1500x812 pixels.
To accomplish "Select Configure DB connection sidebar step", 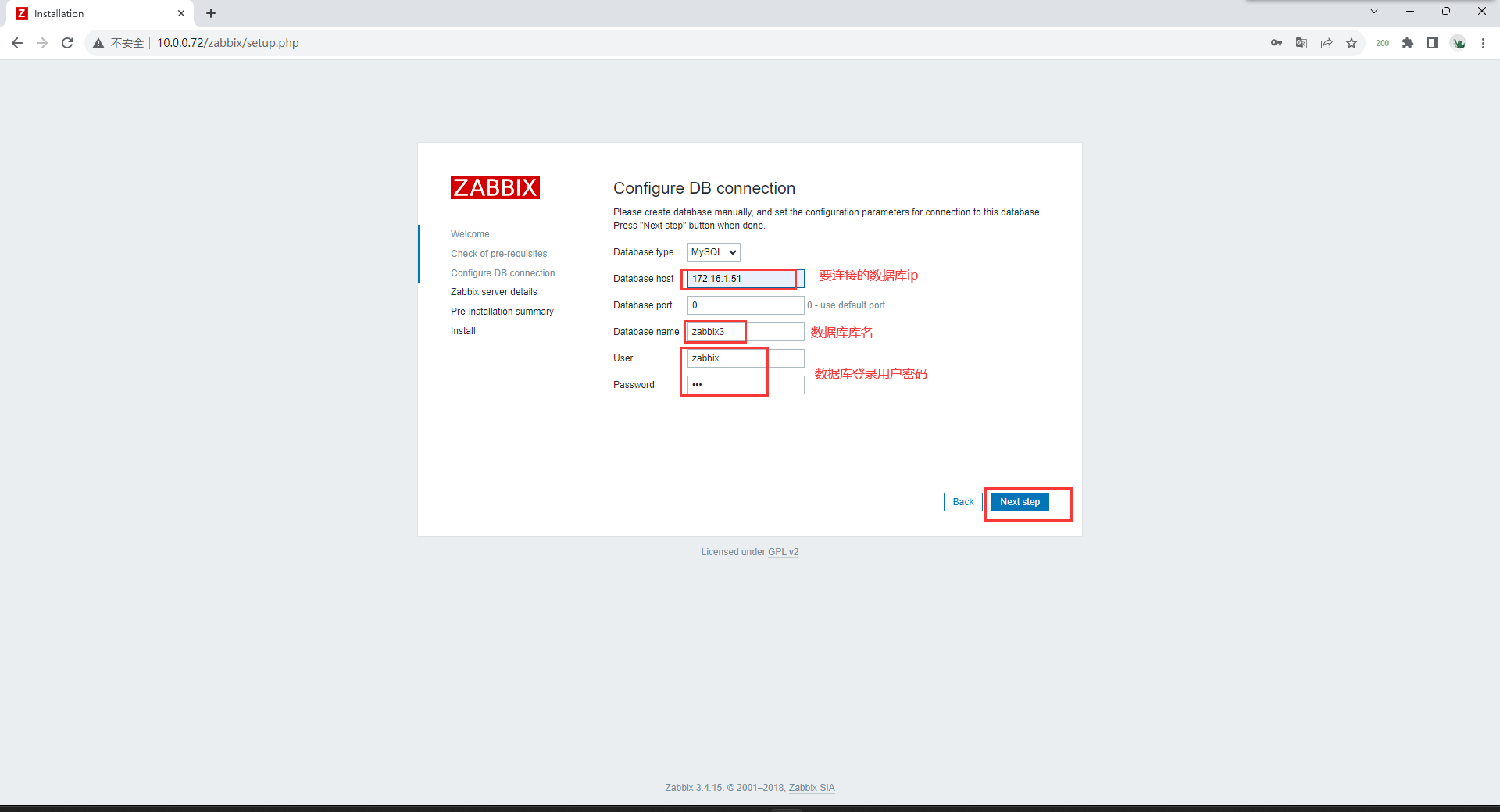I will [x=502, y=273].
